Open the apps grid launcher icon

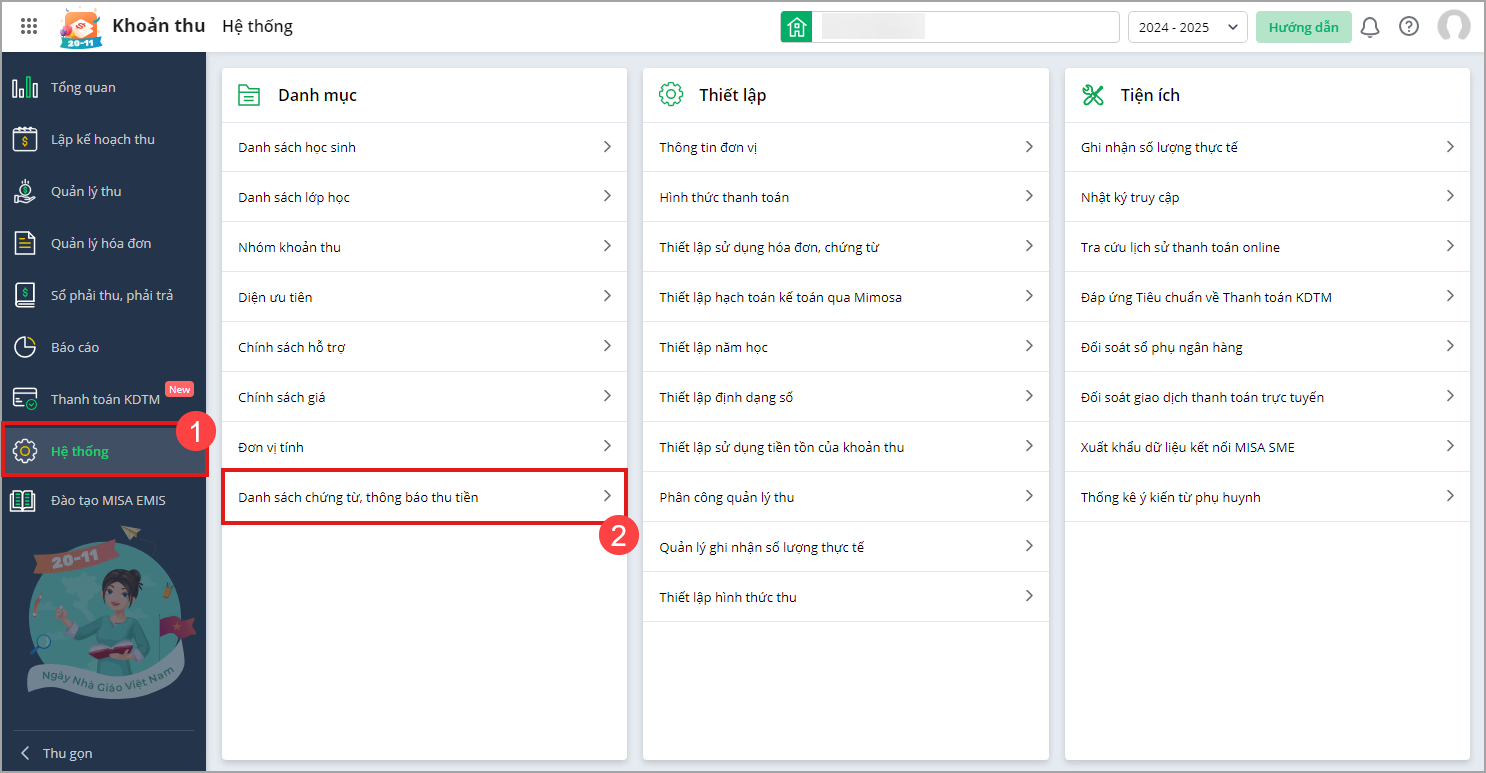(29, 27)
